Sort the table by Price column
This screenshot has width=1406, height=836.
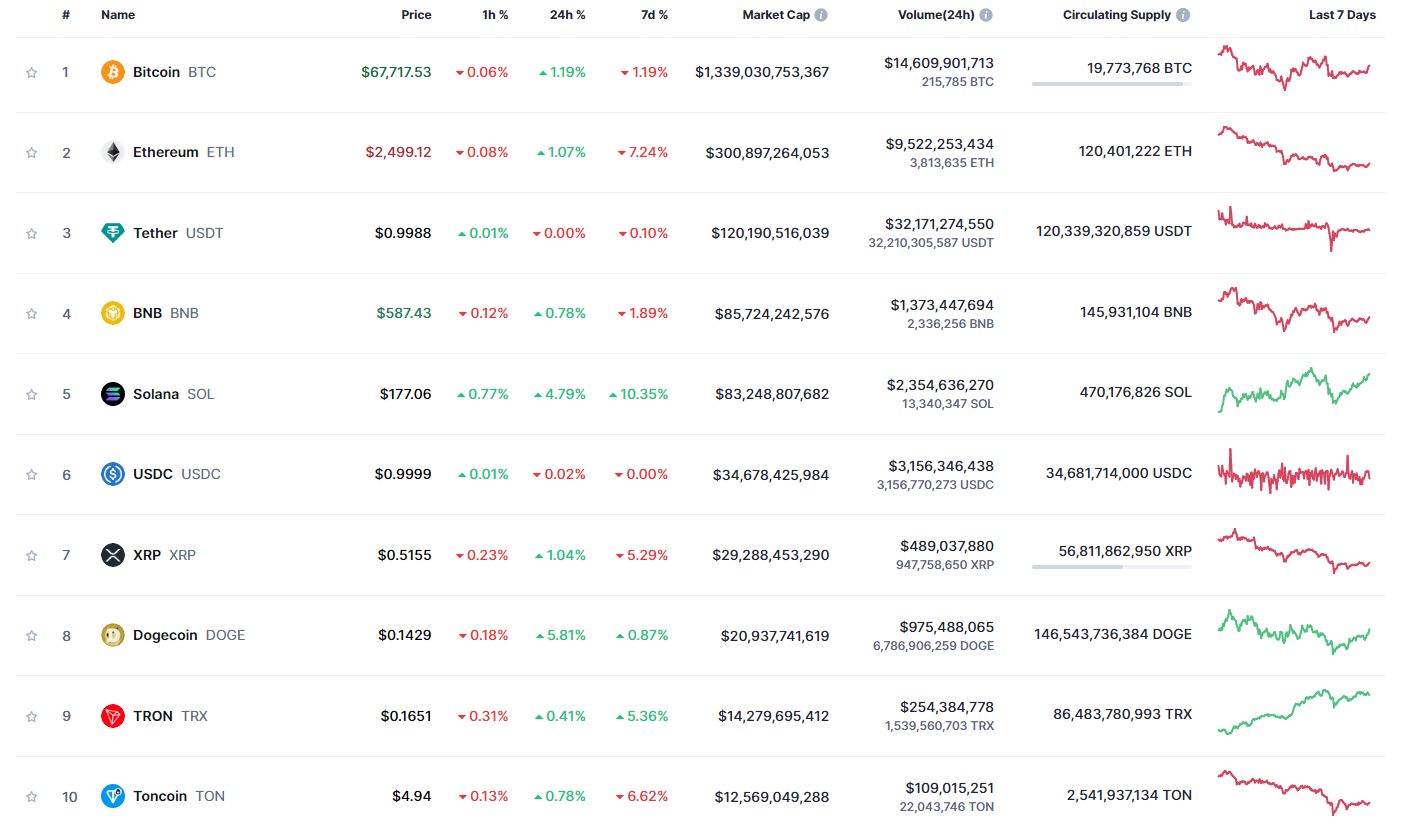pos(417,15)
